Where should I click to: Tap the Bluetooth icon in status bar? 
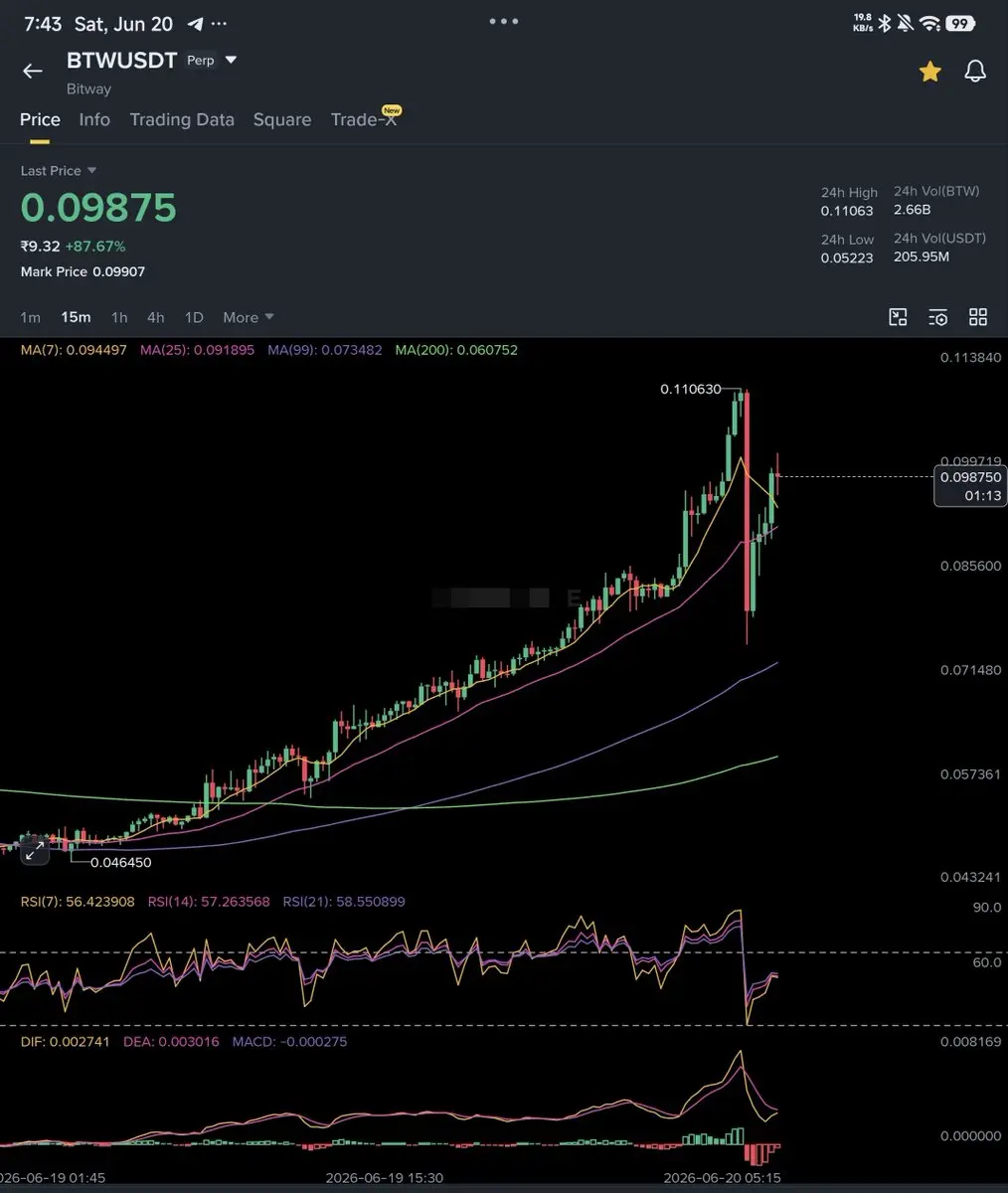tap(885, 23)
